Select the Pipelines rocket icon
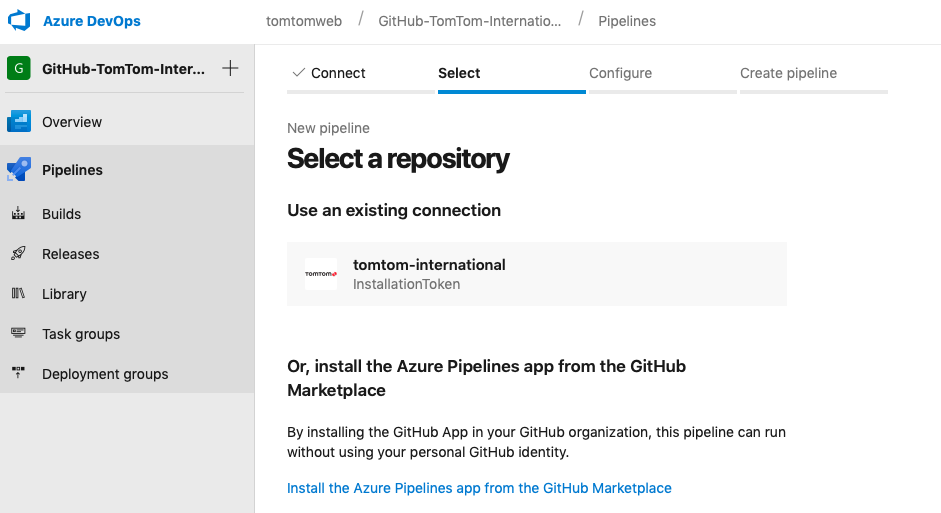 [19, 170]
